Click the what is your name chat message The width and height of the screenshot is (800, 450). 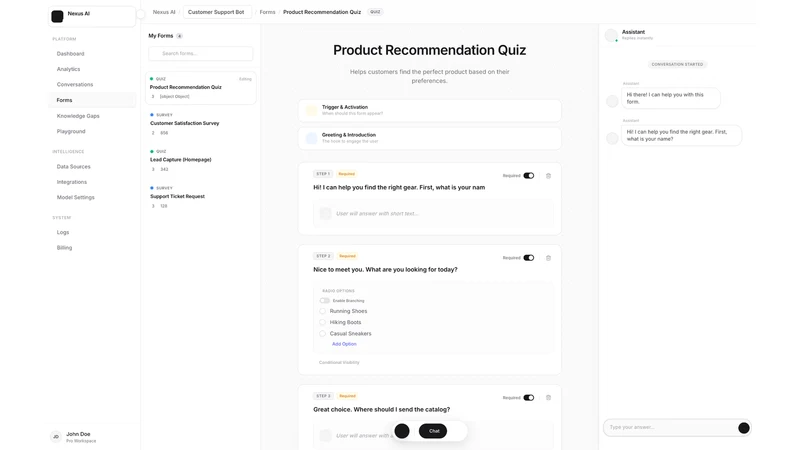coord(681,136)
